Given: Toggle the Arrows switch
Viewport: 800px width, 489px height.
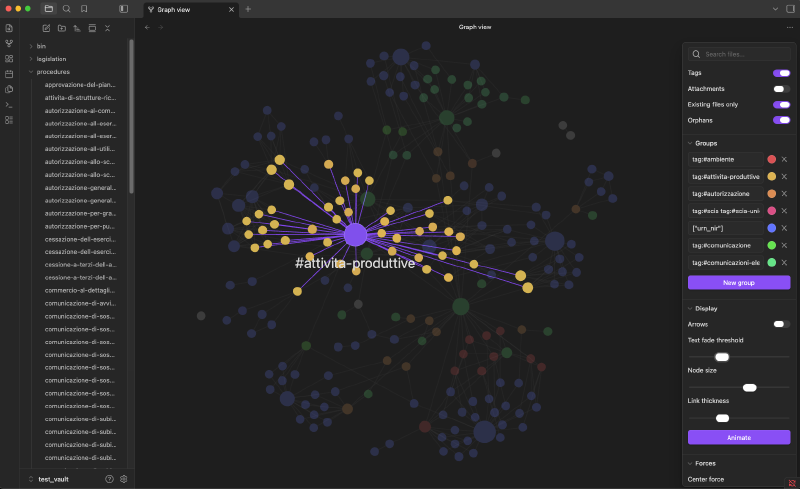Looking at the screenshot, I should [781, 324].
